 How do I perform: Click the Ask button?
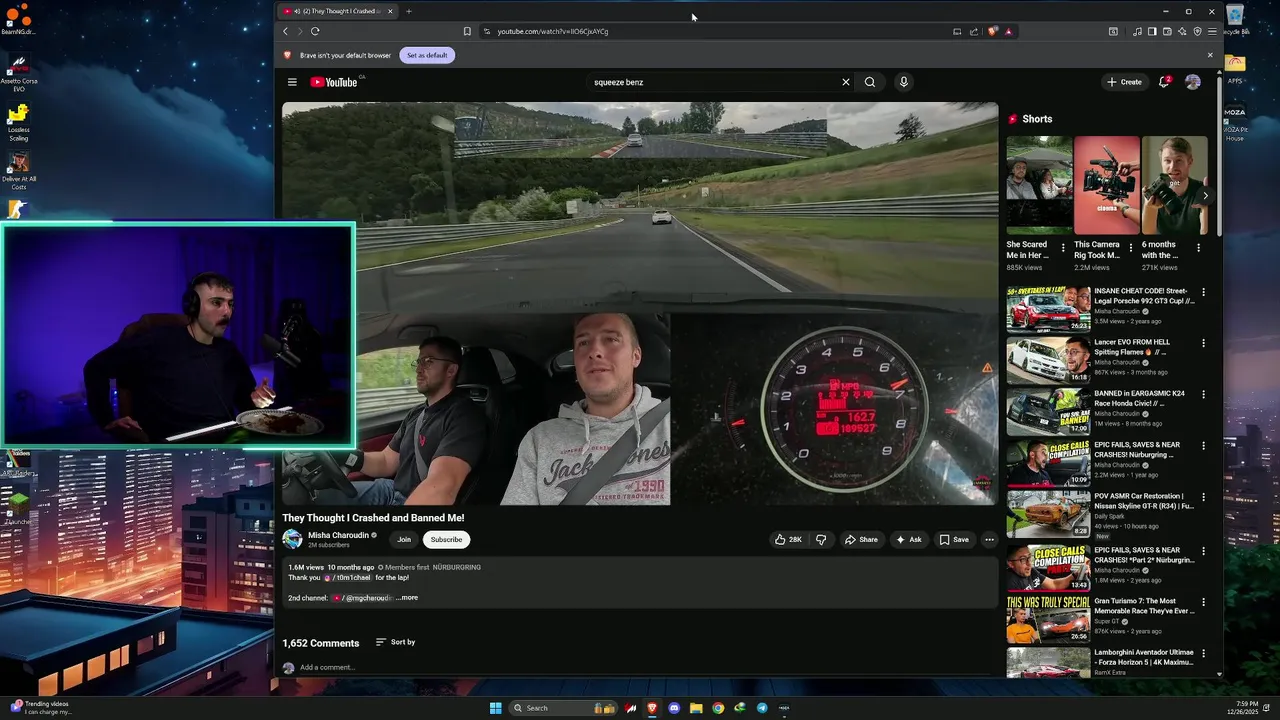point(909,539)
